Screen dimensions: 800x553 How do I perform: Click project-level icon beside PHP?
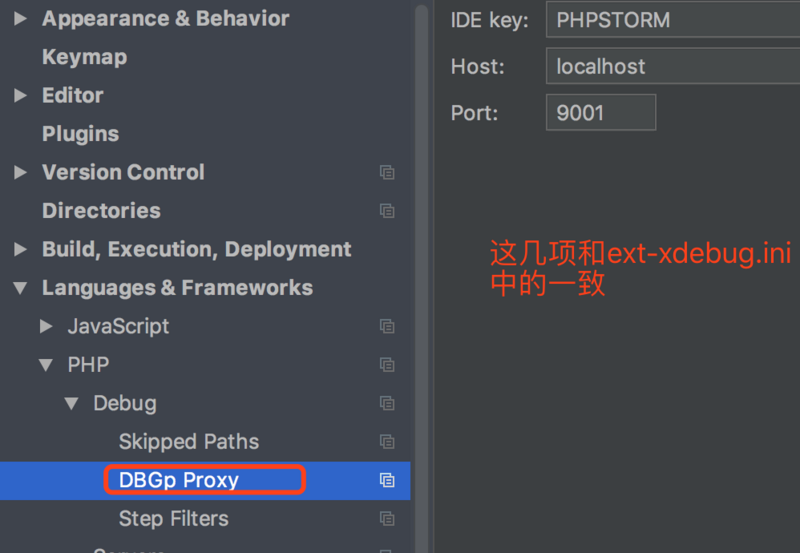pyautogui.click(x=387, y=365)
